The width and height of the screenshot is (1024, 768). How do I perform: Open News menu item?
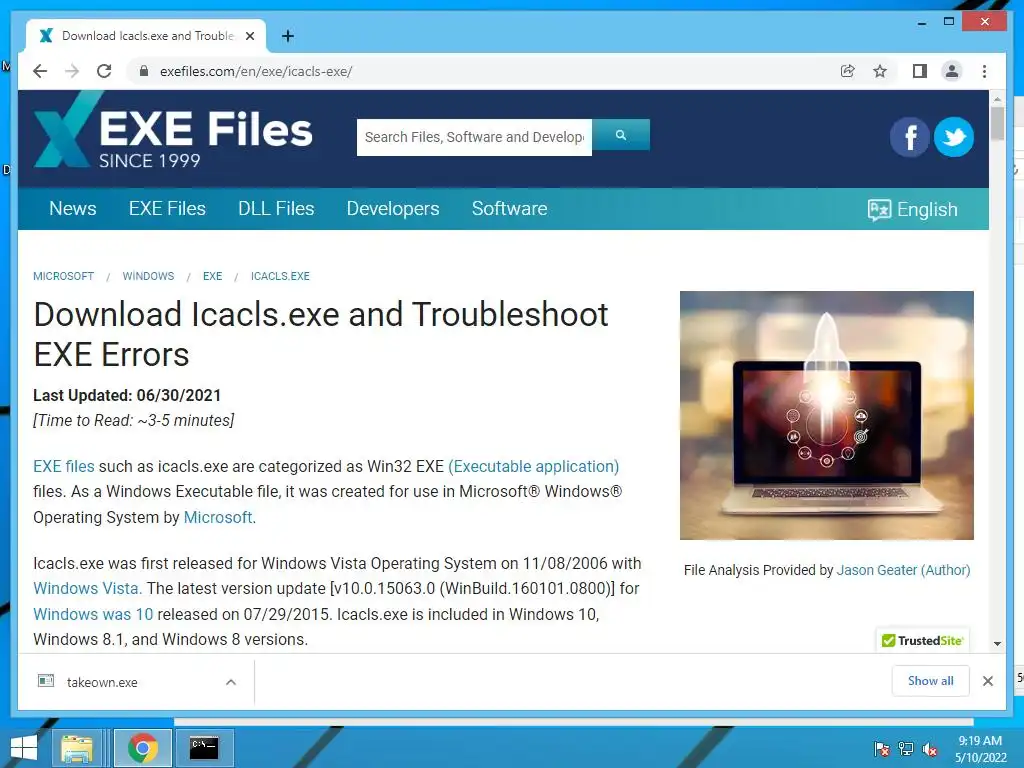72,208
